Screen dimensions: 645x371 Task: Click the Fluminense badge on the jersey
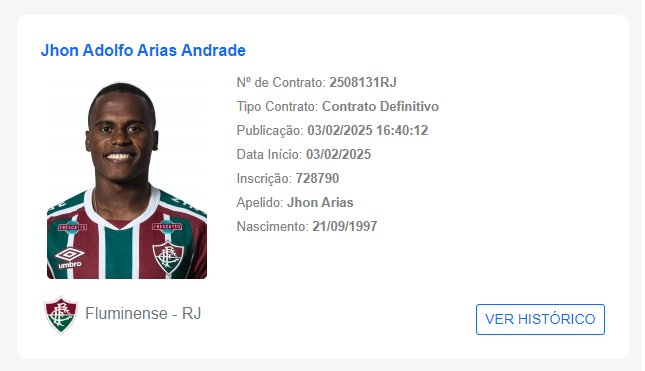point(167,258)
